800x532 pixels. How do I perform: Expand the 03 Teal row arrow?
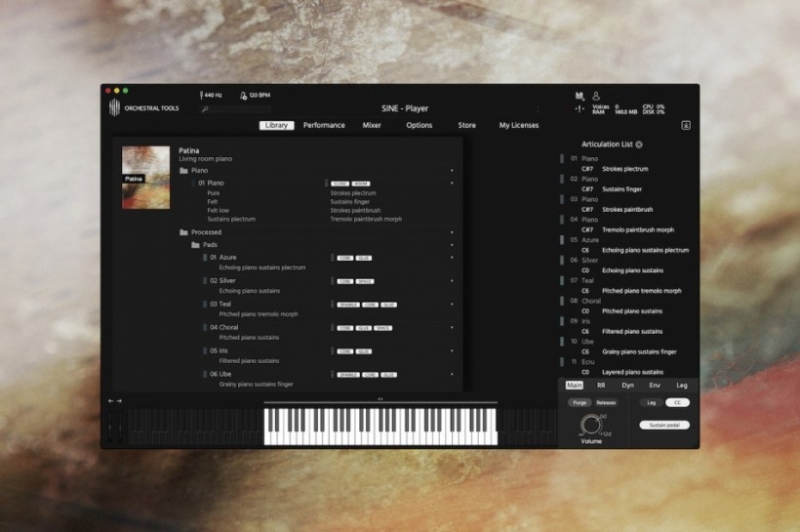coord(452,305)
